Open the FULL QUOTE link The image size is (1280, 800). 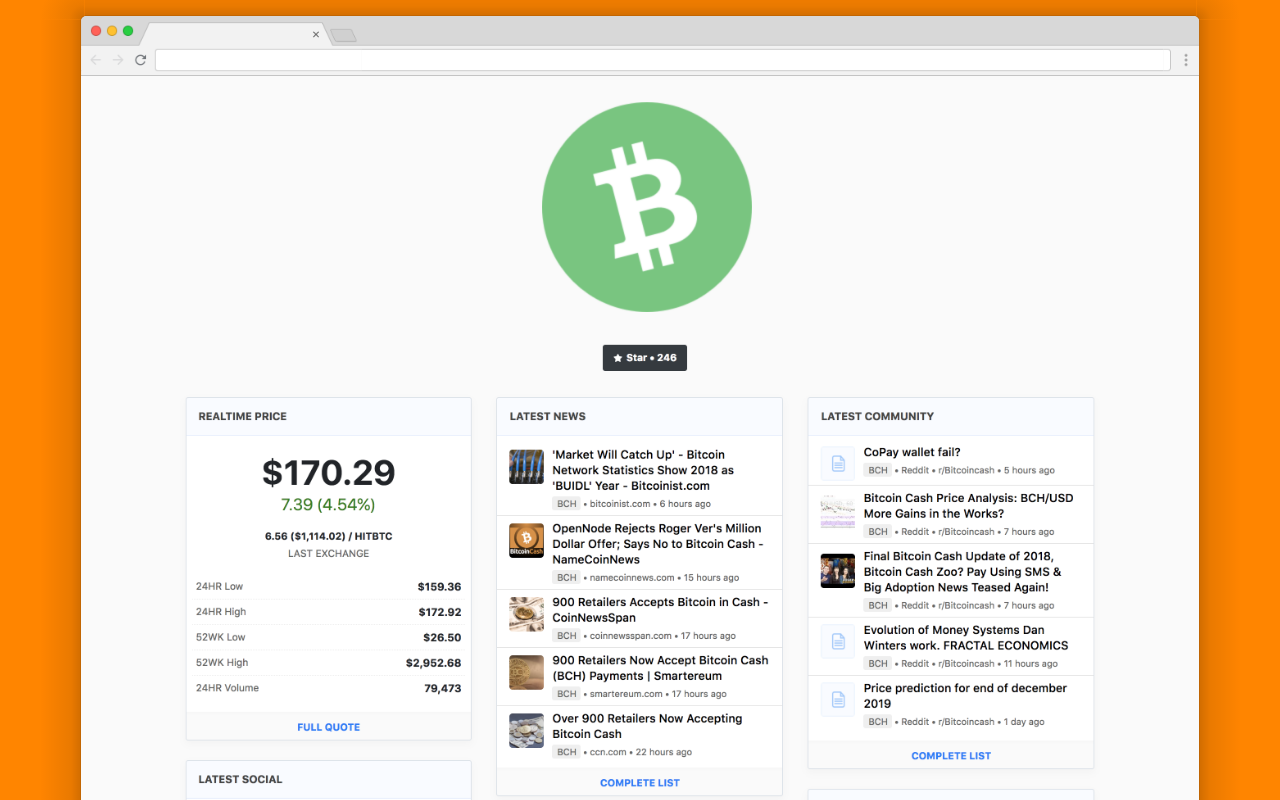point(328,727)
